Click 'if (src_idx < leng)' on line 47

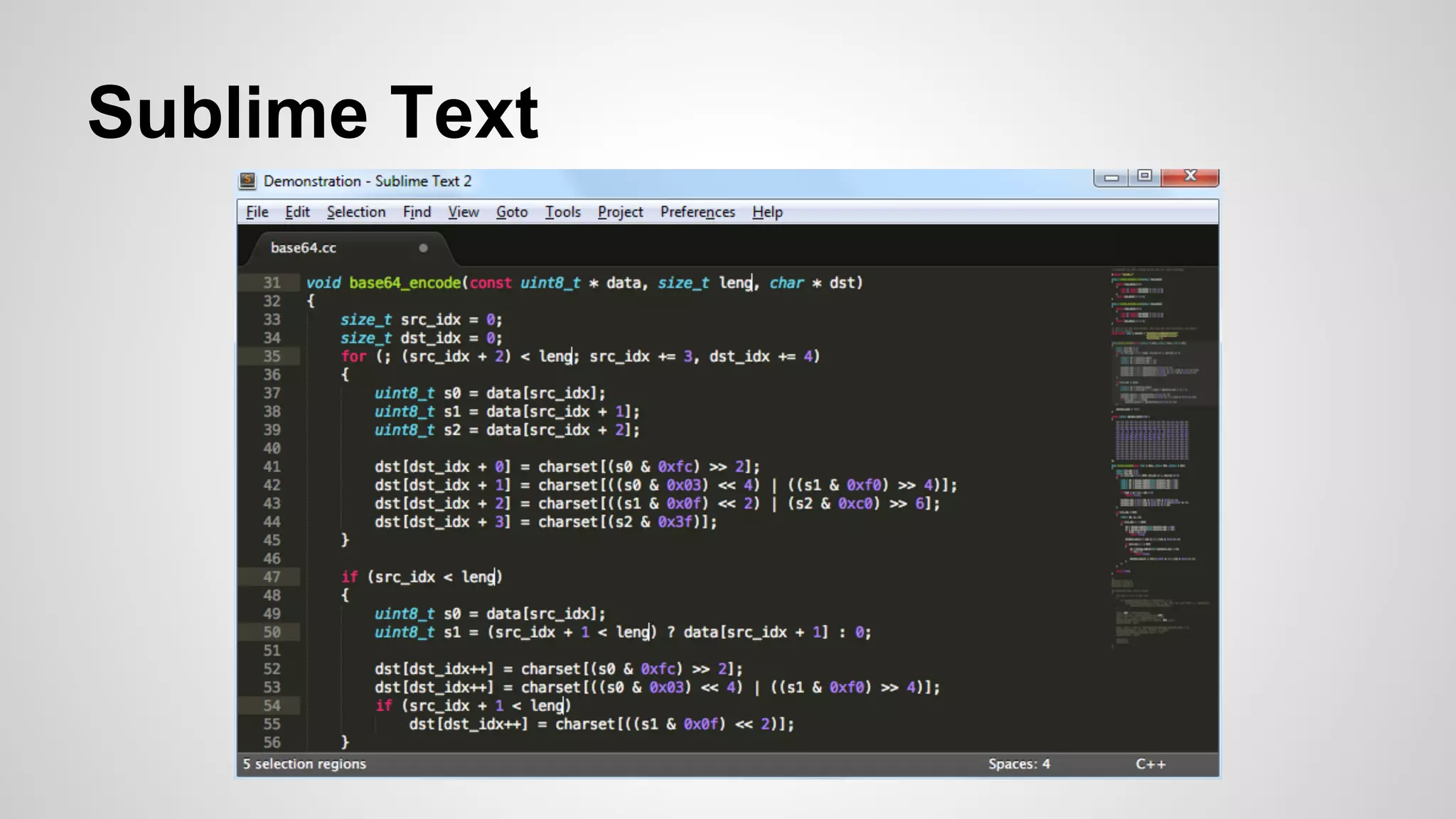pos(422,577)
